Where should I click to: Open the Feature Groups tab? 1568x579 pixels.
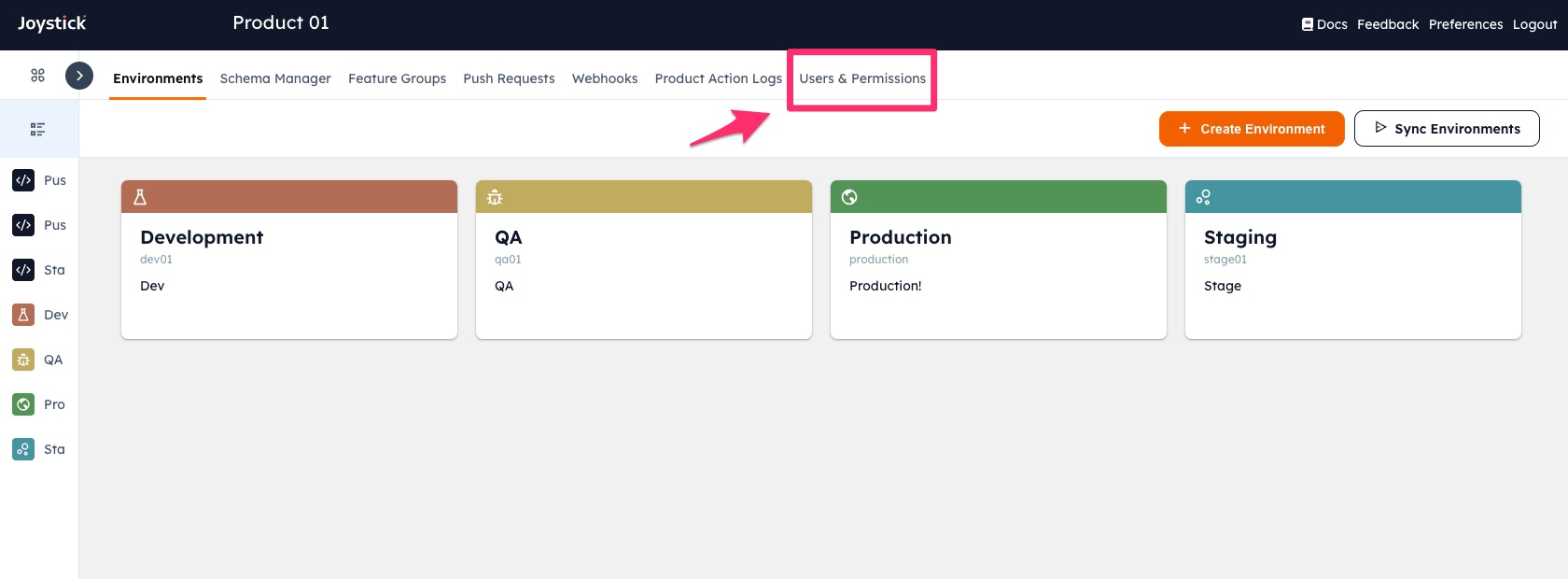tap(397, 78)
